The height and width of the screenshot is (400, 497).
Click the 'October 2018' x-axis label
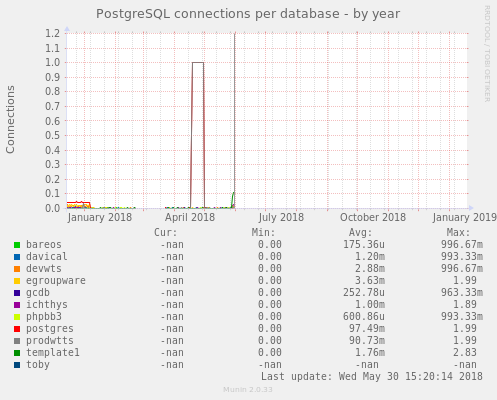pos(373,218)
